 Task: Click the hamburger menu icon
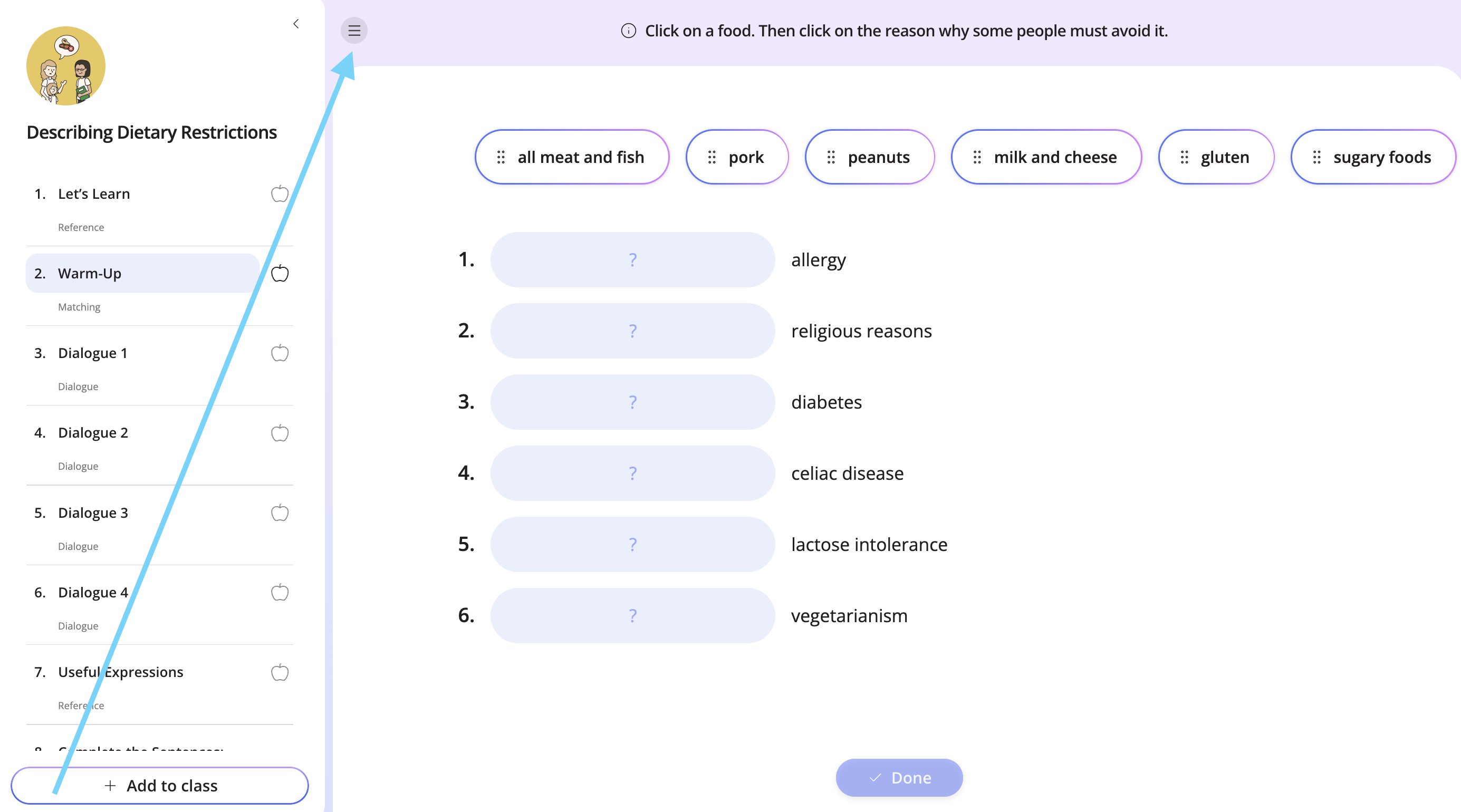(x=354, y=31)
